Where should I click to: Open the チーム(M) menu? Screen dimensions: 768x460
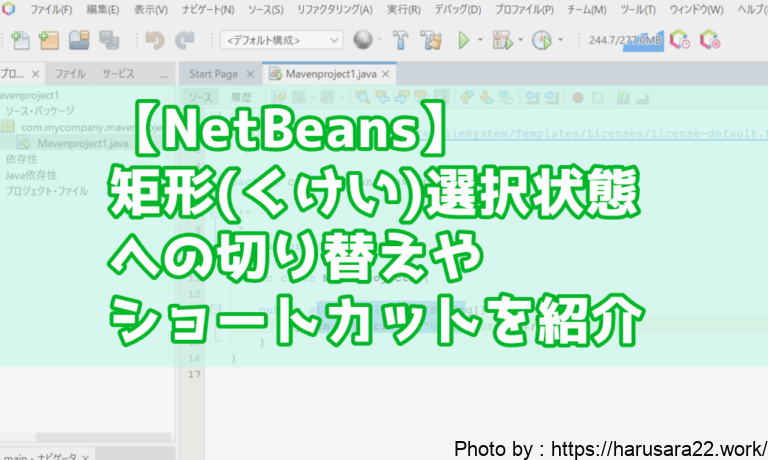tap(587, 10)
